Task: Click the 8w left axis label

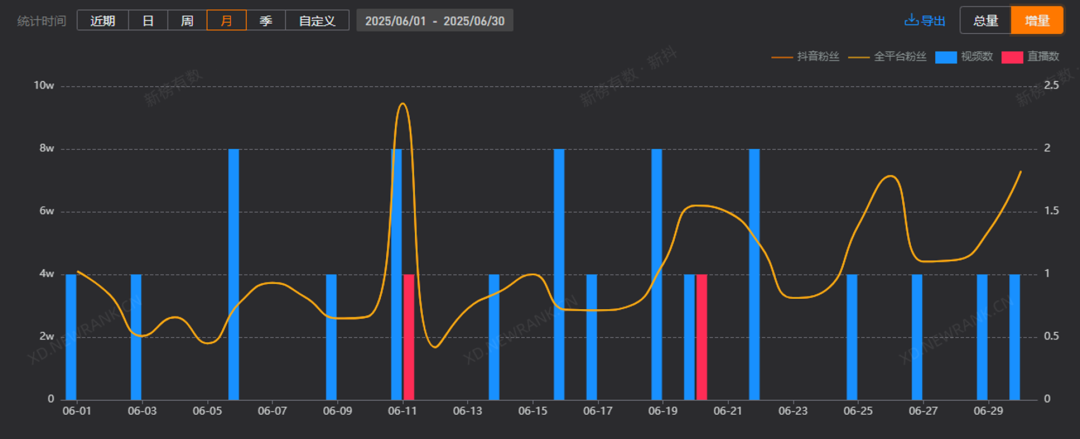Action: coord(47,148)
